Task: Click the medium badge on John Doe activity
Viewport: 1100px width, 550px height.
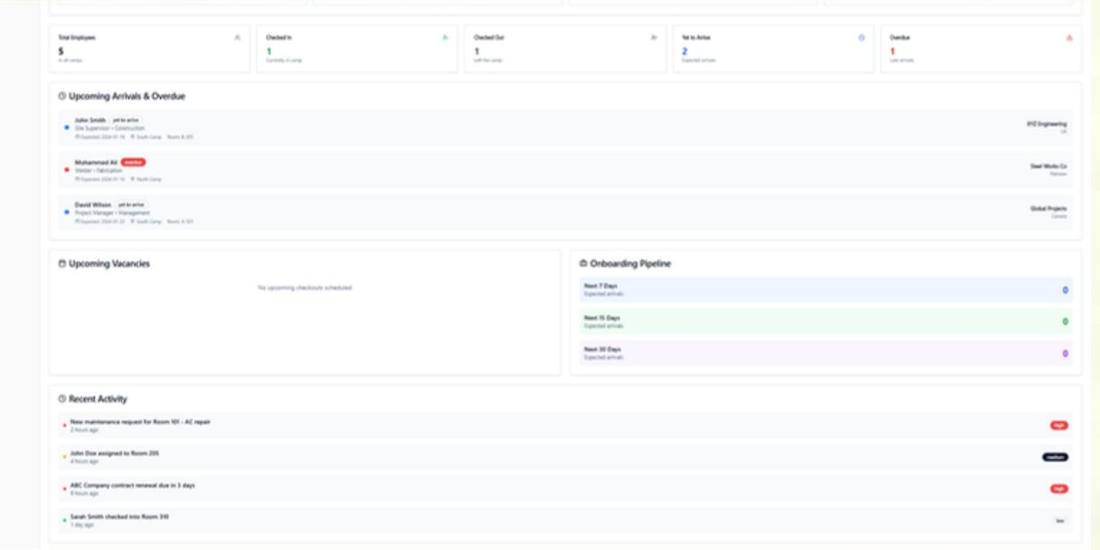Action: coord(1055,457)
